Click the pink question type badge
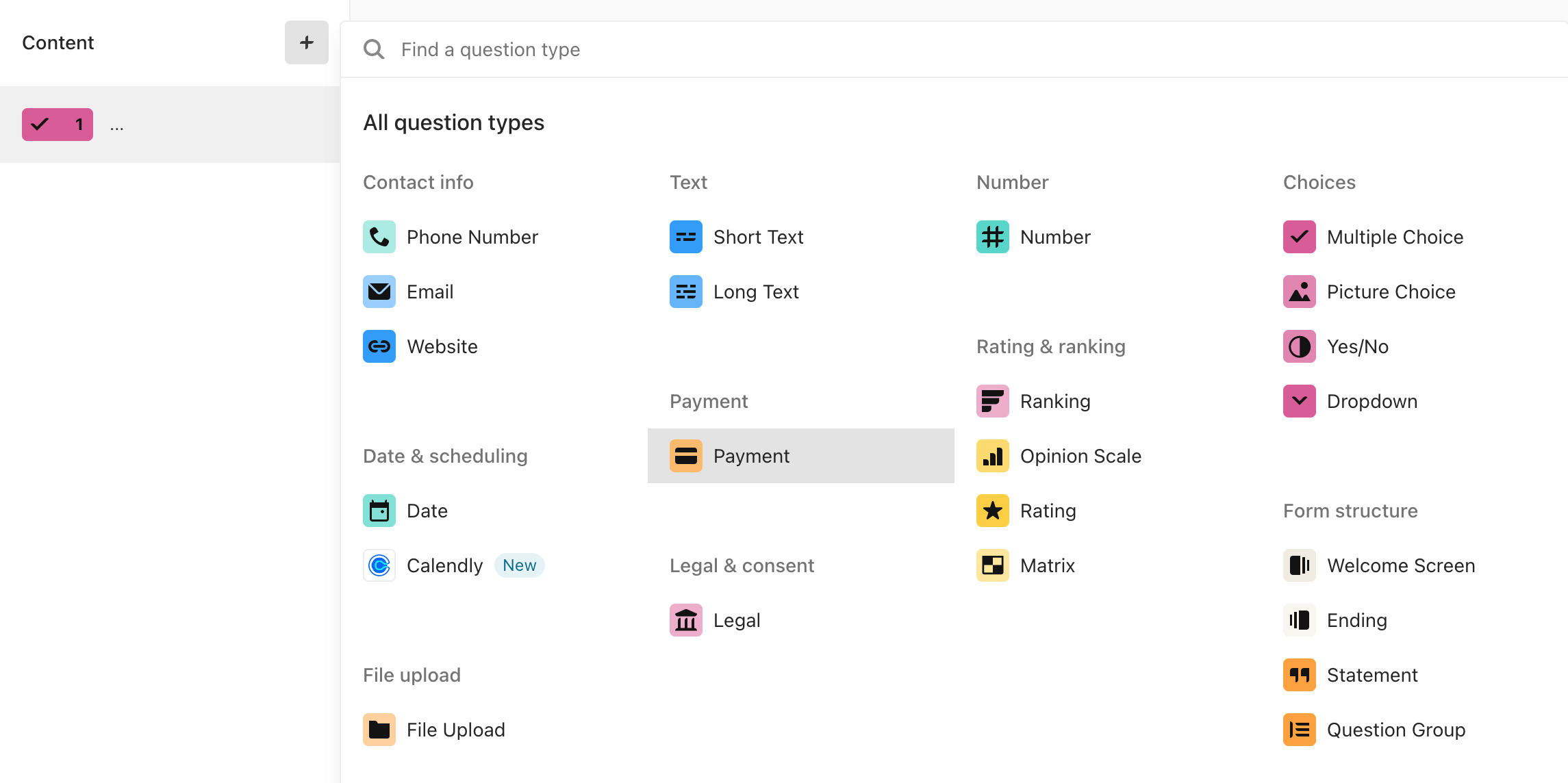Viewport: 1568px width, 783px height. pyautogui.click(x=58, y=125)
